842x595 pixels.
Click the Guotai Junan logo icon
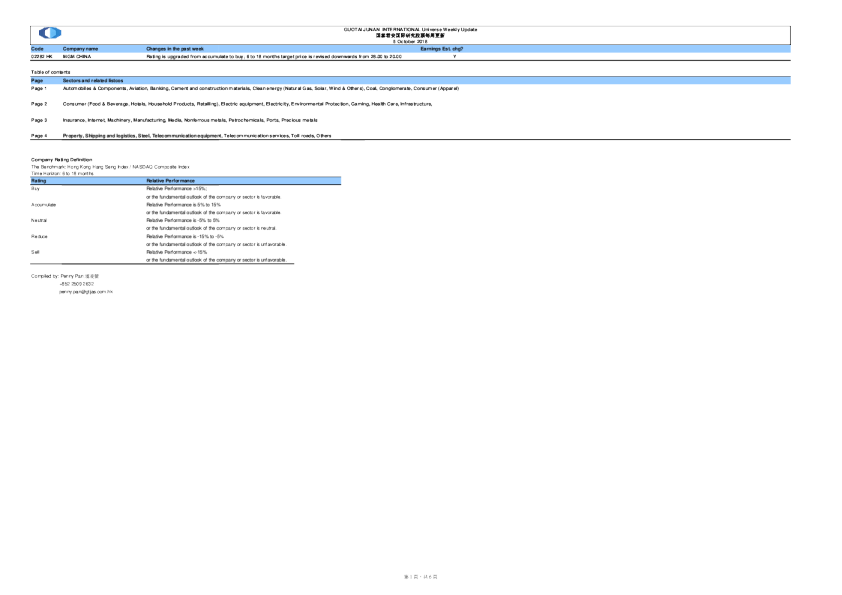click(50, 35)
